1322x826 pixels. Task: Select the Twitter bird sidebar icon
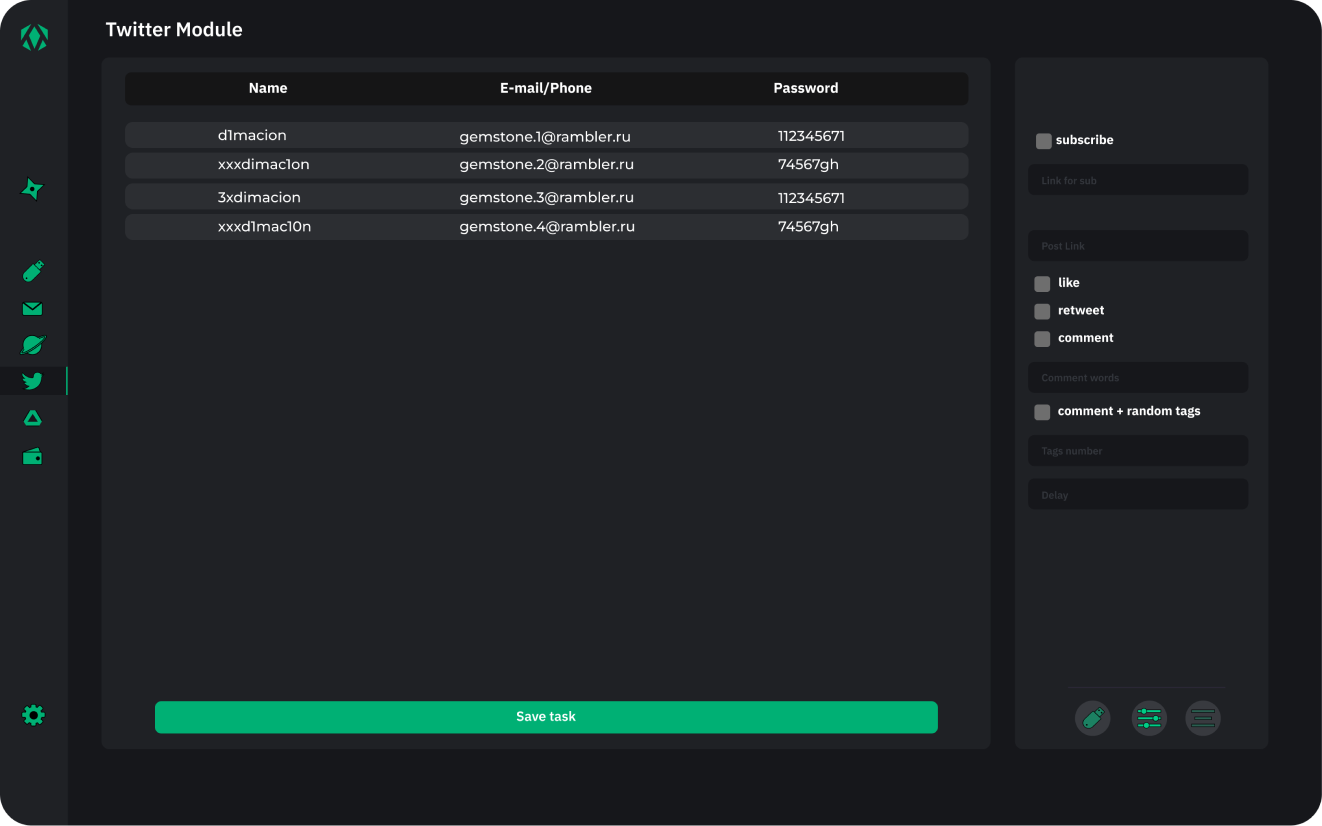pos(33,381)
